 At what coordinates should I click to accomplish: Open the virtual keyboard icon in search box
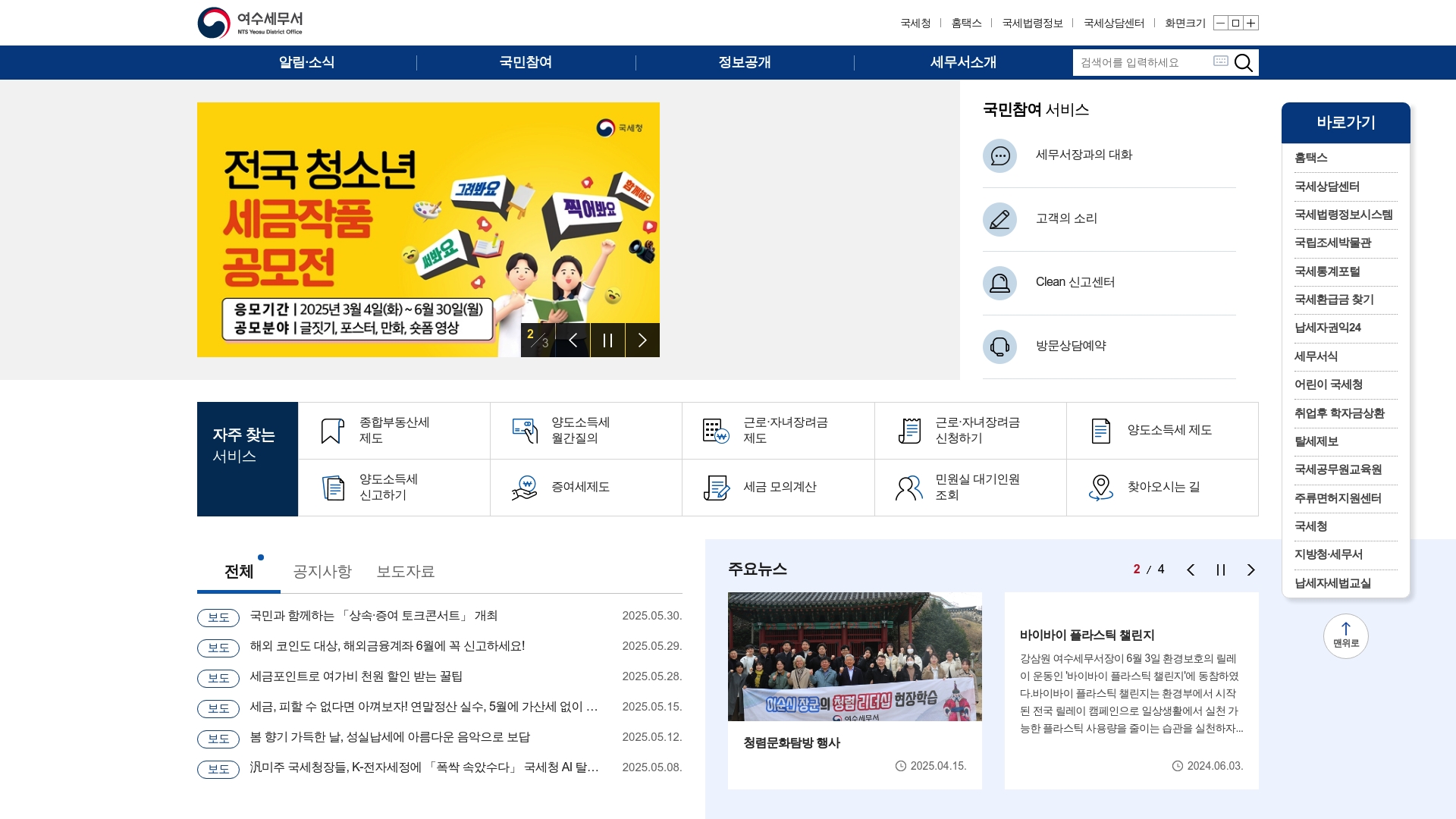pyautogui.click(x=1220, y=61)
